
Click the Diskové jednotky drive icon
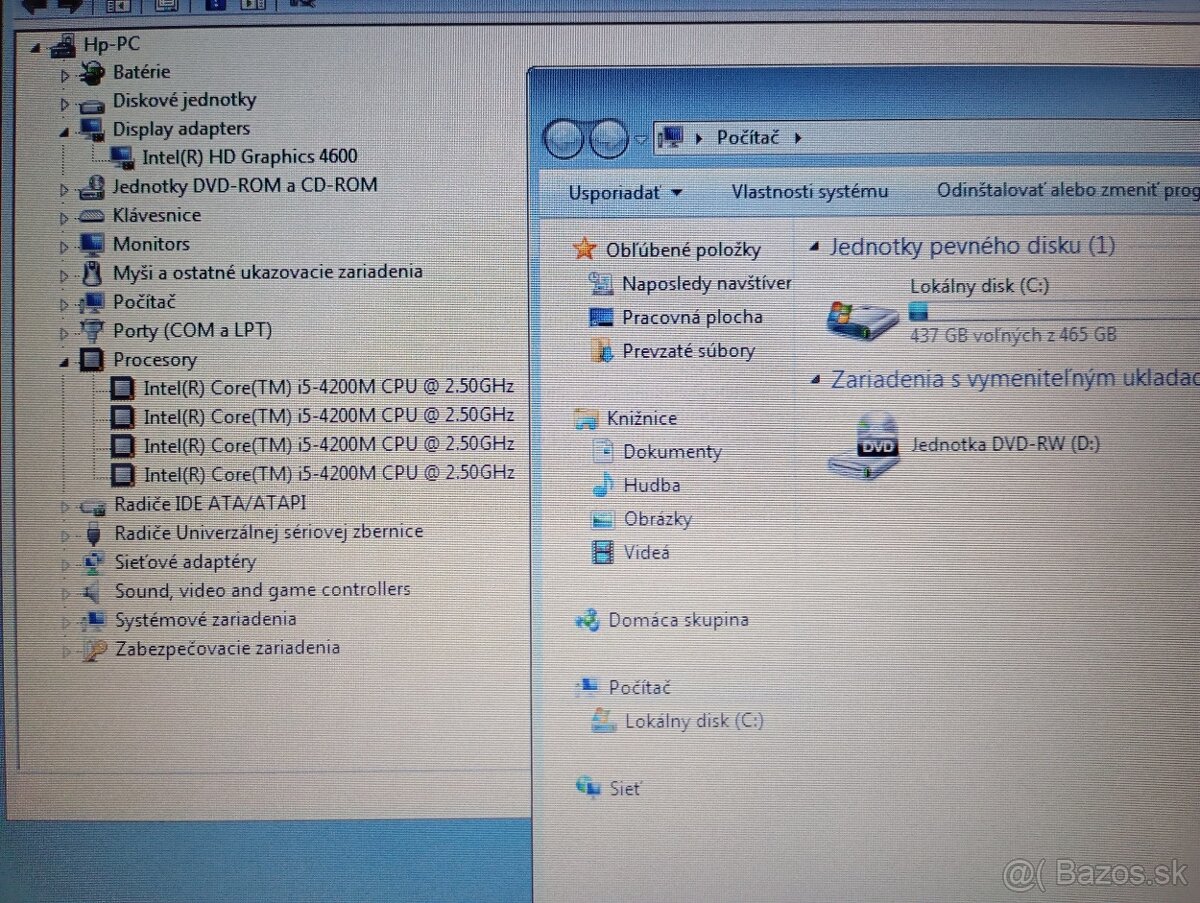click(92, 104)
